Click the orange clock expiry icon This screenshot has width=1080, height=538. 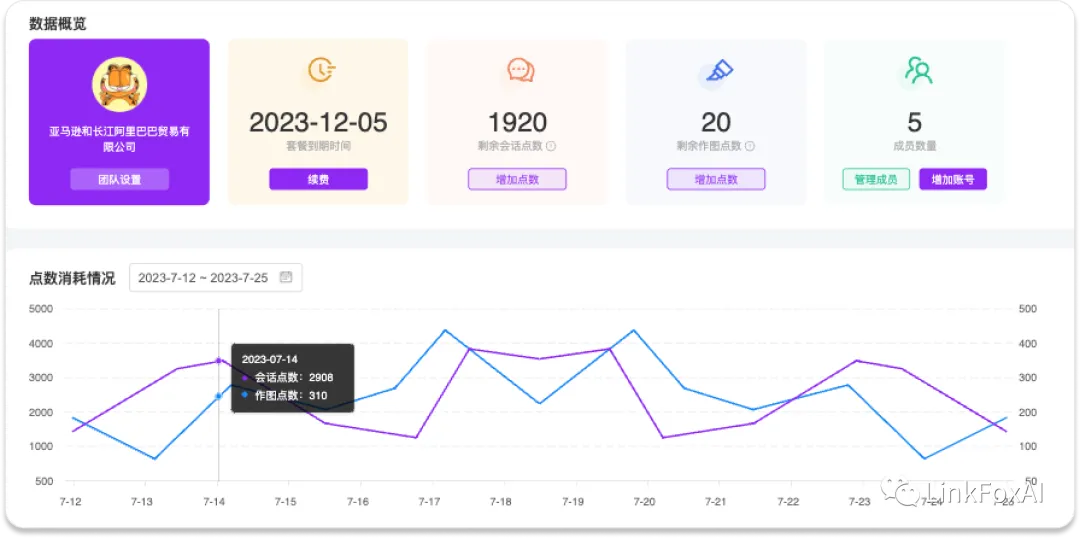click(321, 70)
